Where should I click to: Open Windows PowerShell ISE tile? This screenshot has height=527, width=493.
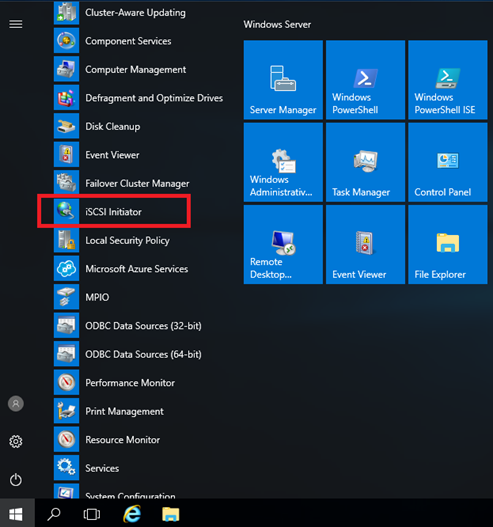pyautogui.click(x=448, y=80)
